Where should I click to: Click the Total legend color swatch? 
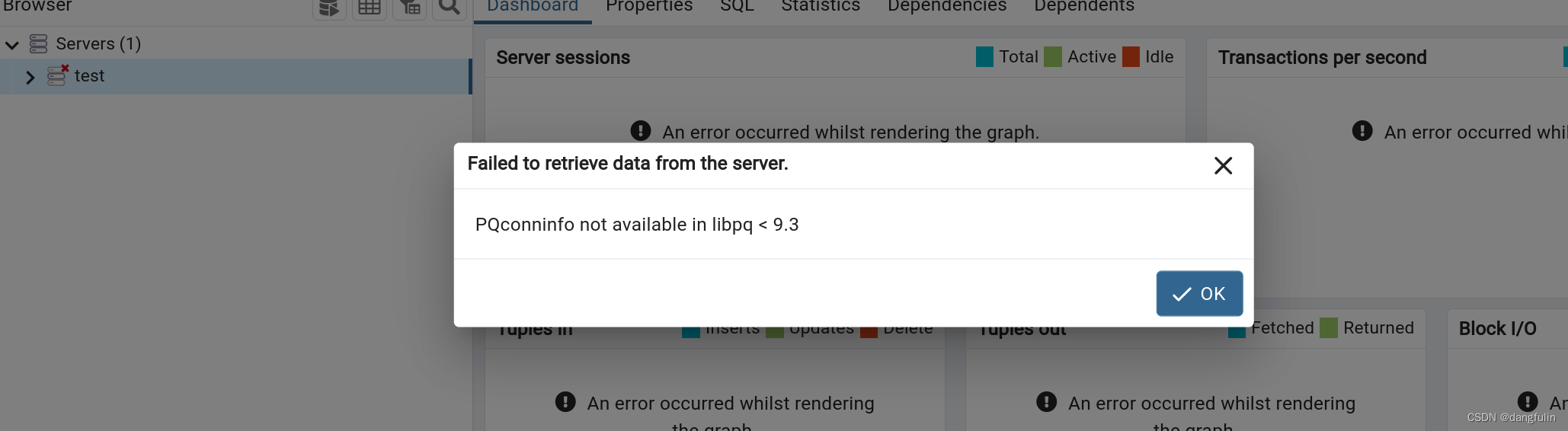(x=984, y=57)
